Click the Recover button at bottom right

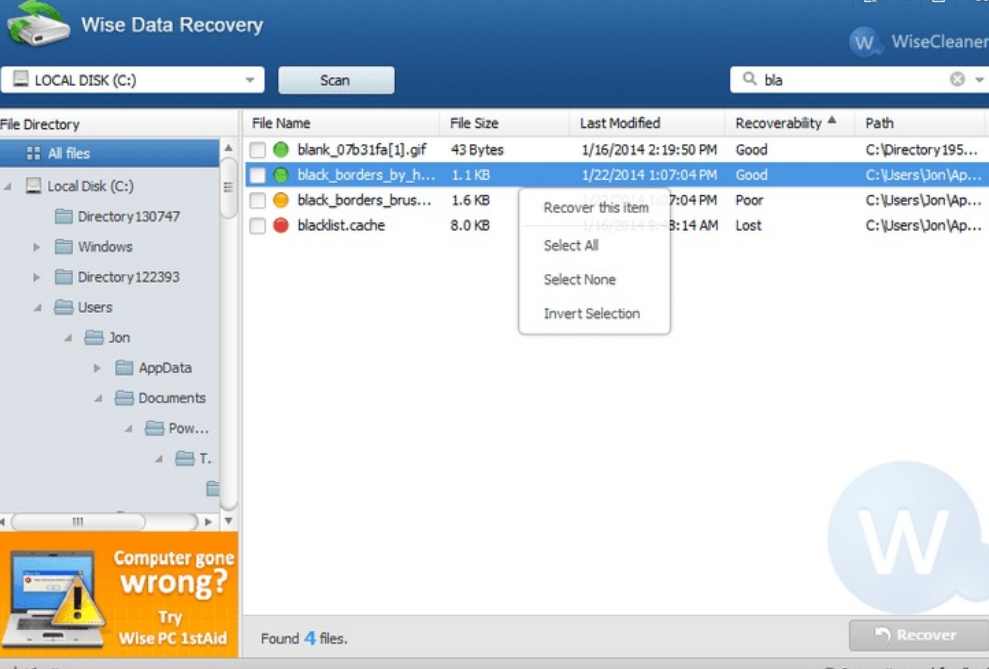tap(917, 635)
